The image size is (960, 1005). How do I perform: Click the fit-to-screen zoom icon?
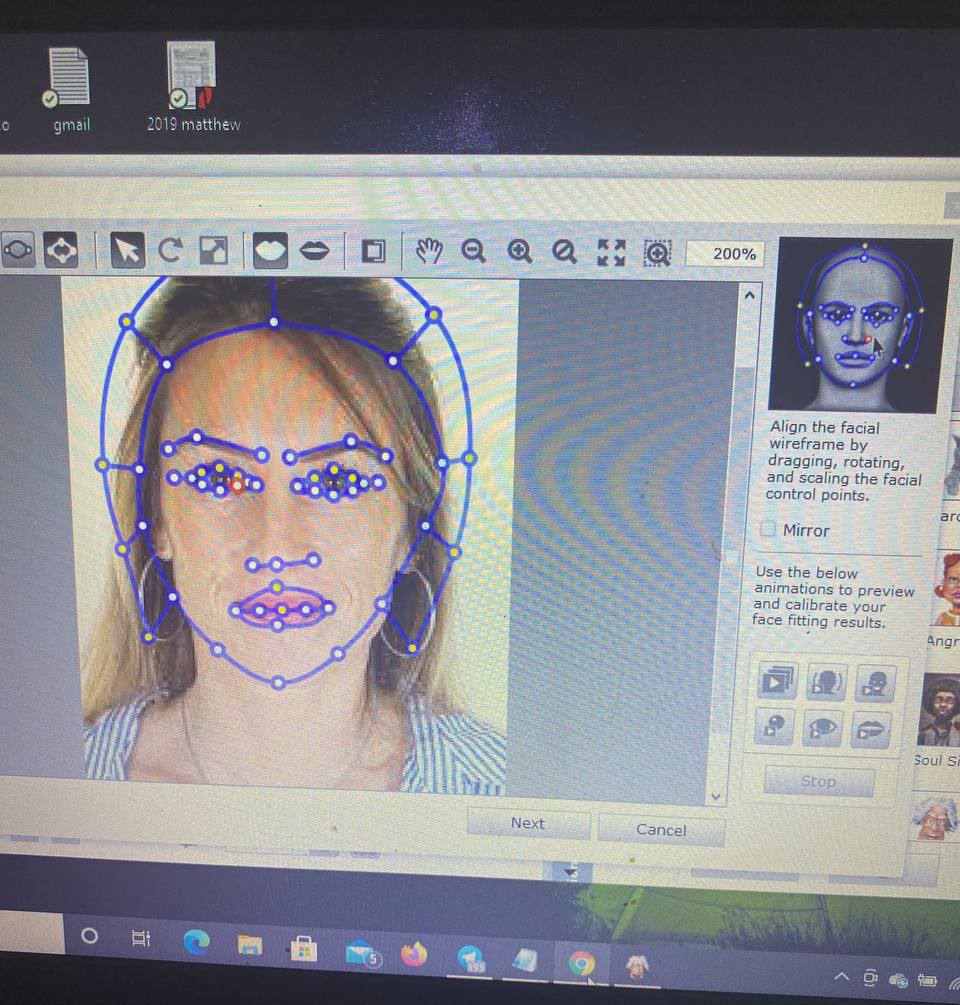612,252
